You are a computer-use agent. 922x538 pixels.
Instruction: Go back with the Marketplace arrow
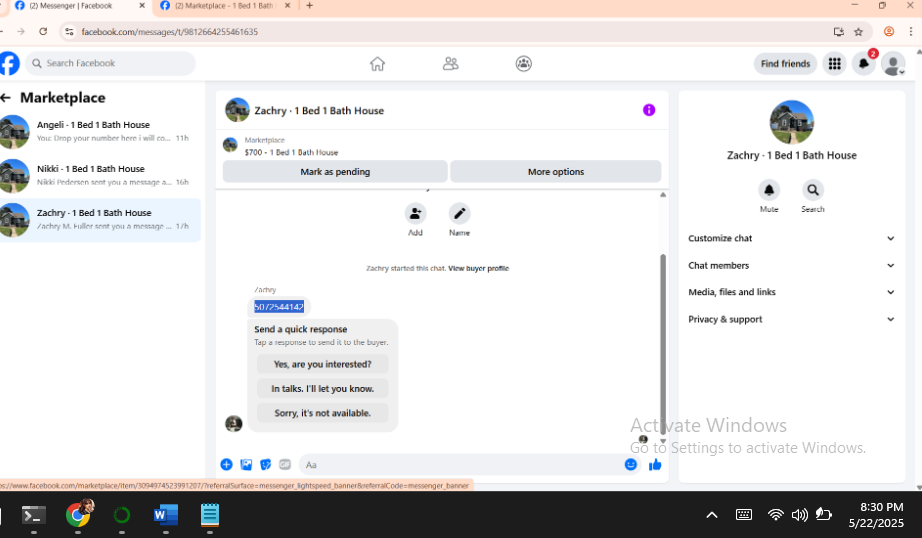6,98
